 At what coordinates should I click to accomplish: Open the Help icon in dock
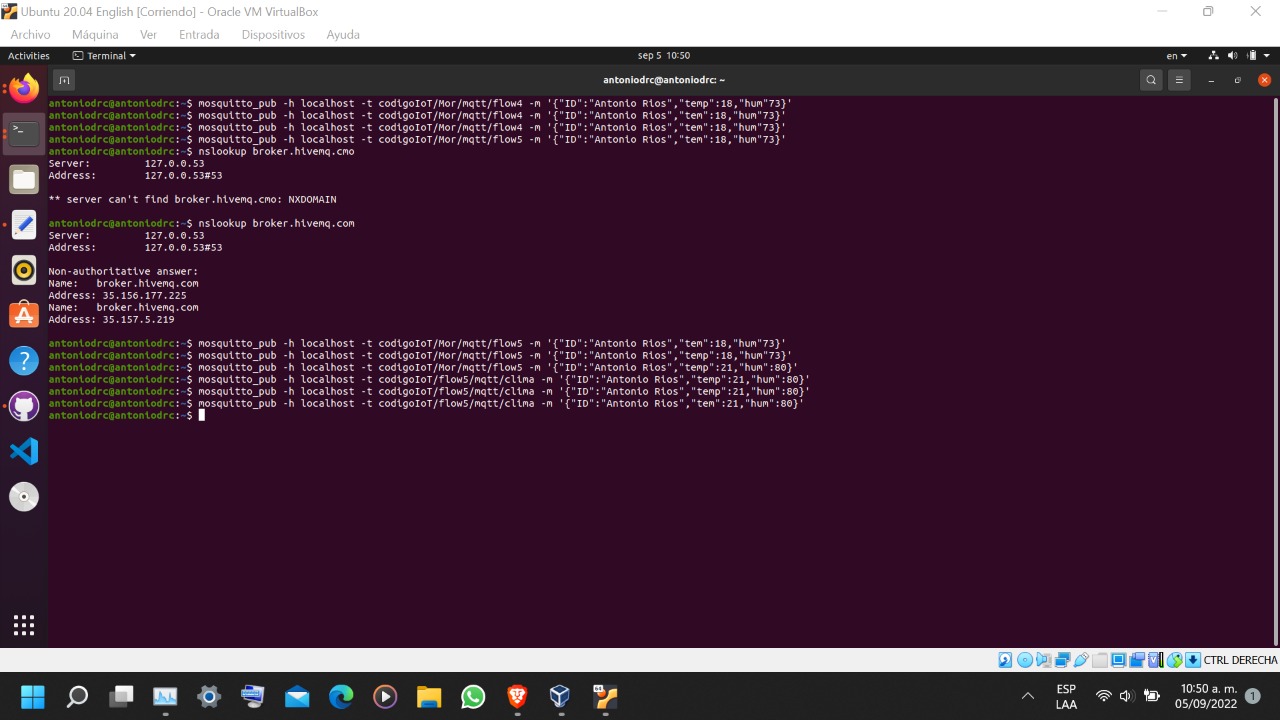(x=24, y=360)
